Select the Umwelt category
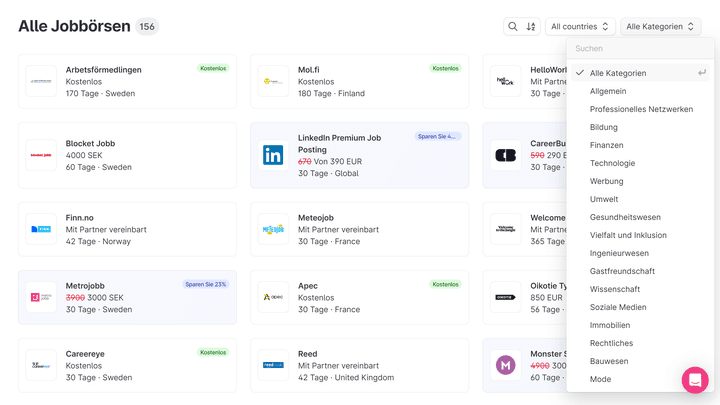Screen dimensions: 720x405 coord(640,199)
